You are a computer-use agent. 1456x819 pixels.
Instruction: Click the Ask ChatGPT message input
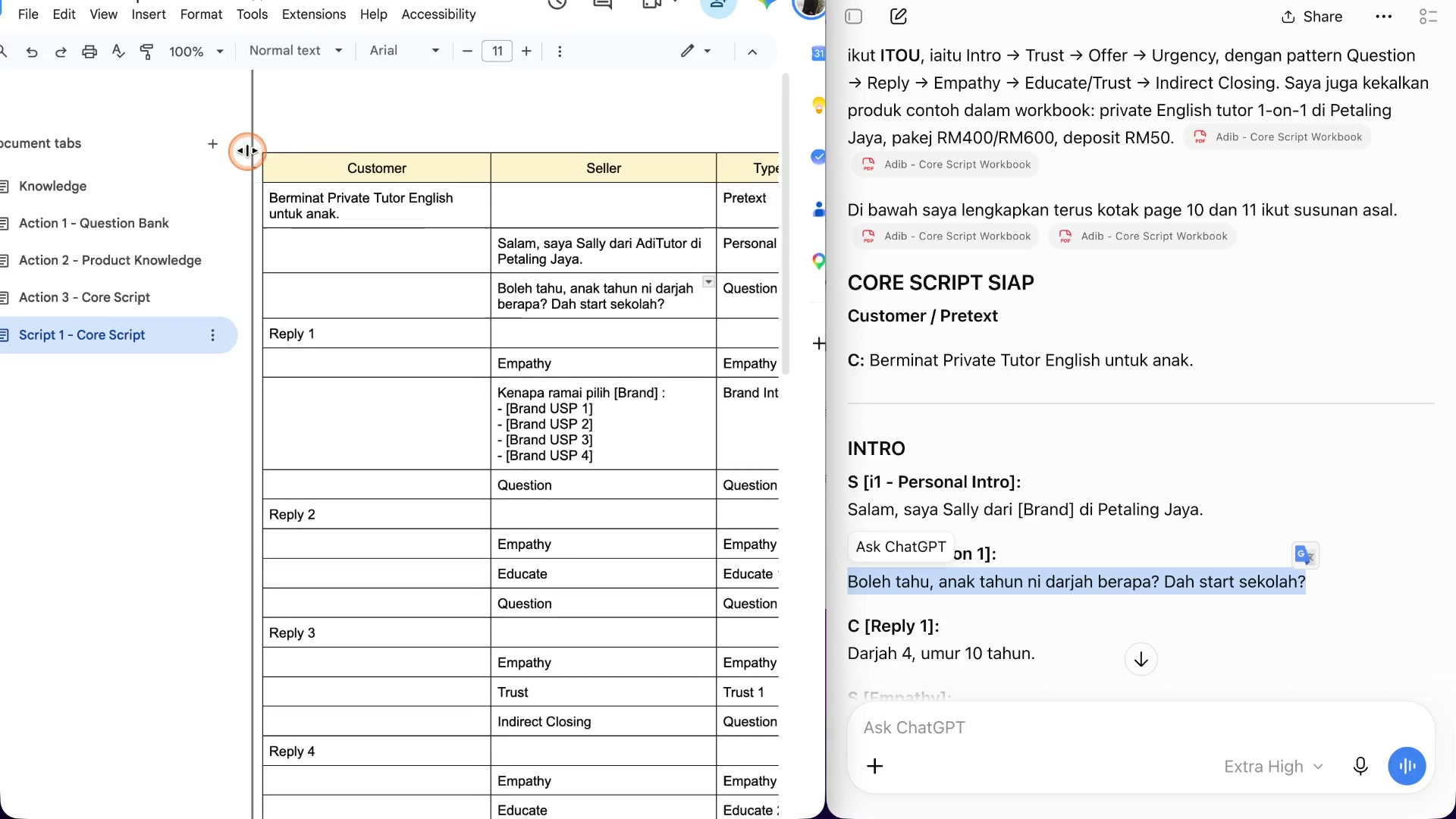pyautogui.click(x=1141, y=728)
